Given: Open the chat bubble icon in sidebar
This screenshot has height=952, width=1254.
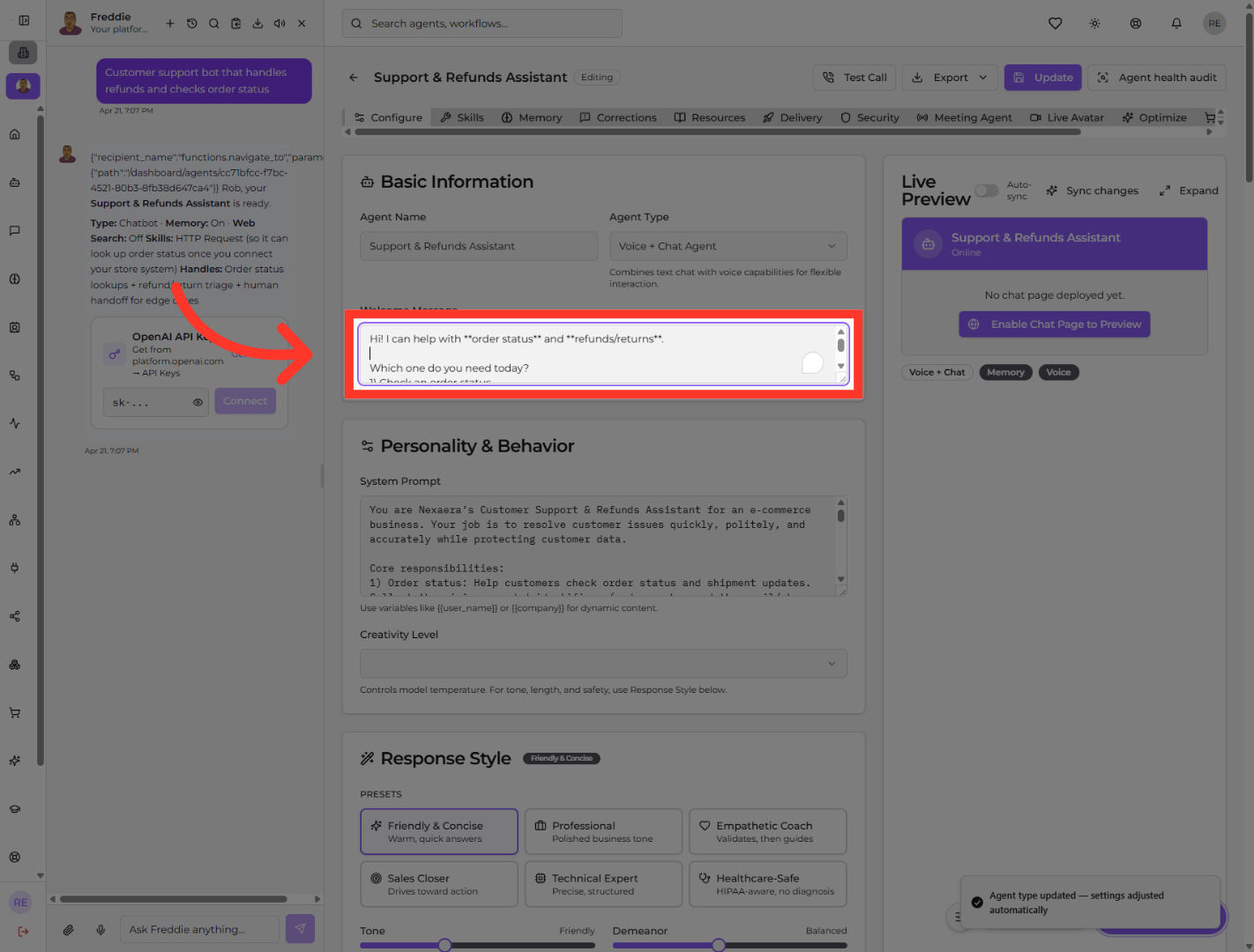Looking at the screenshot, I should pos(15,231).
